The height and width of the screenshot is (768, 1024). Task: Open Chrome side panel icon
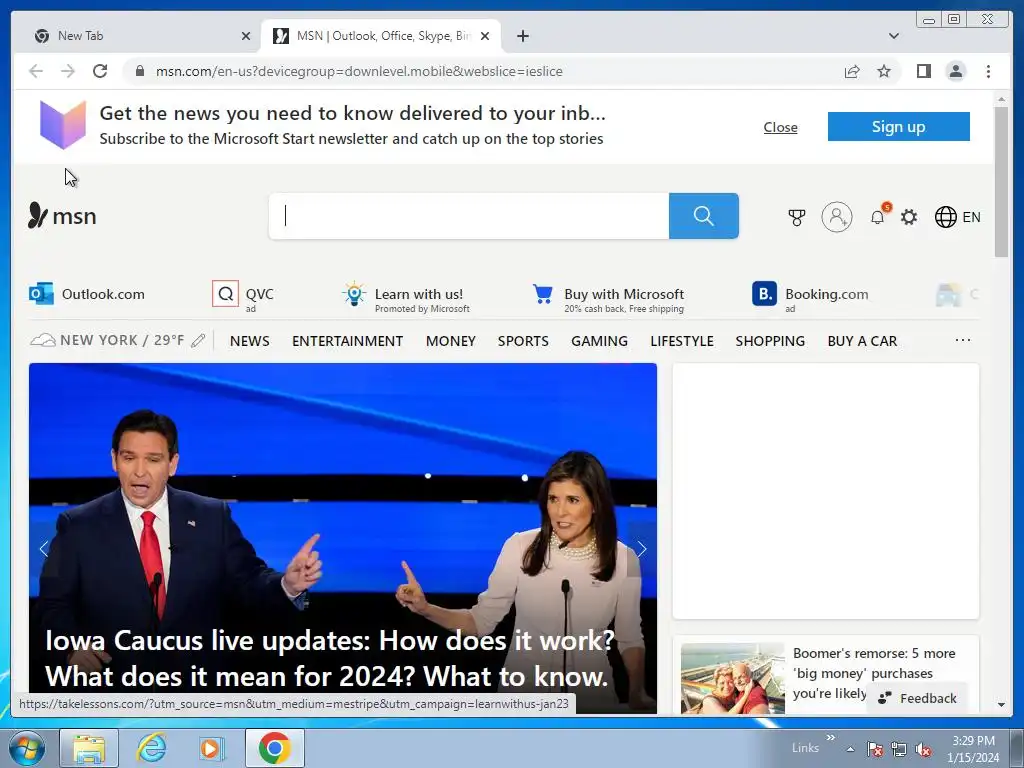[923, 71]
